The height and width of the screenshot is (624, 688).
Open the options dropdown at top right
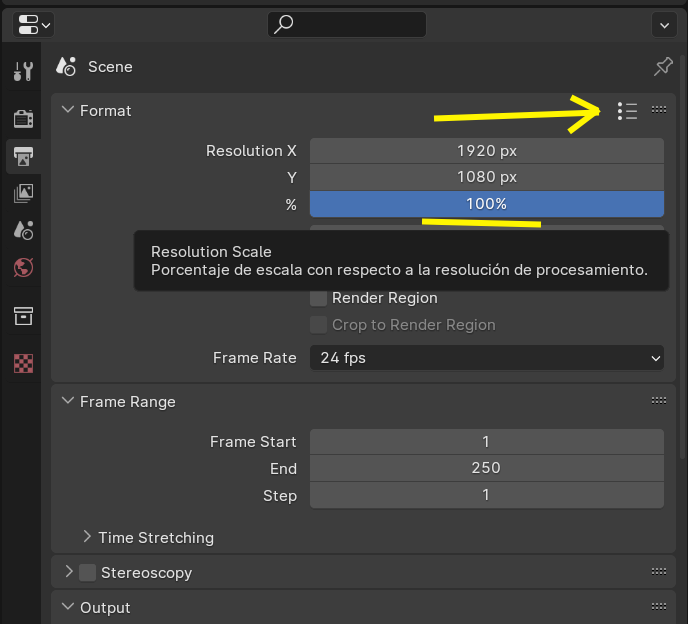point(663,24)
